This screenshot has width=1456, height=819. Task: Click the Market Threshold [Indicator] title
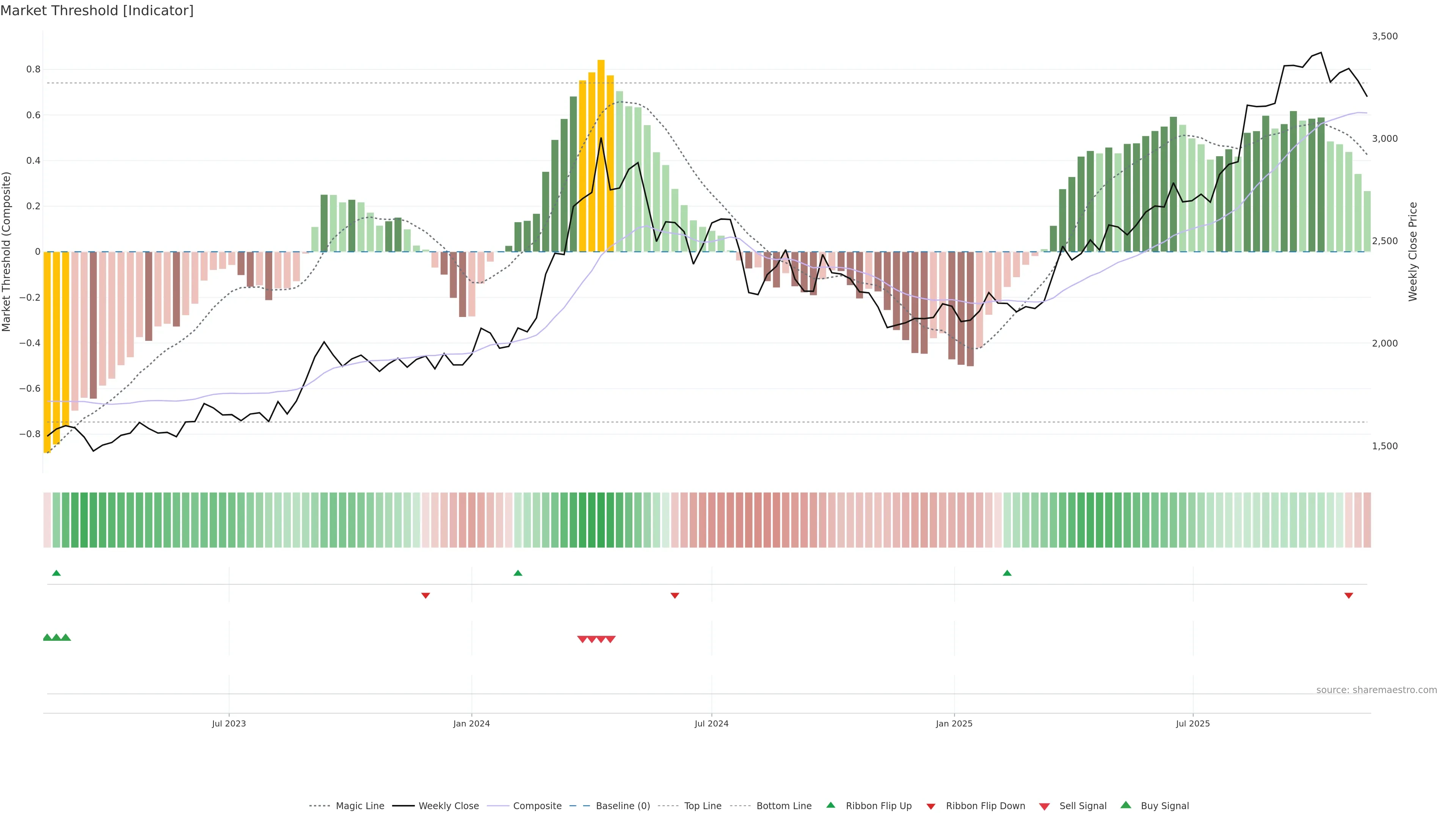click(x=97, y=11)
